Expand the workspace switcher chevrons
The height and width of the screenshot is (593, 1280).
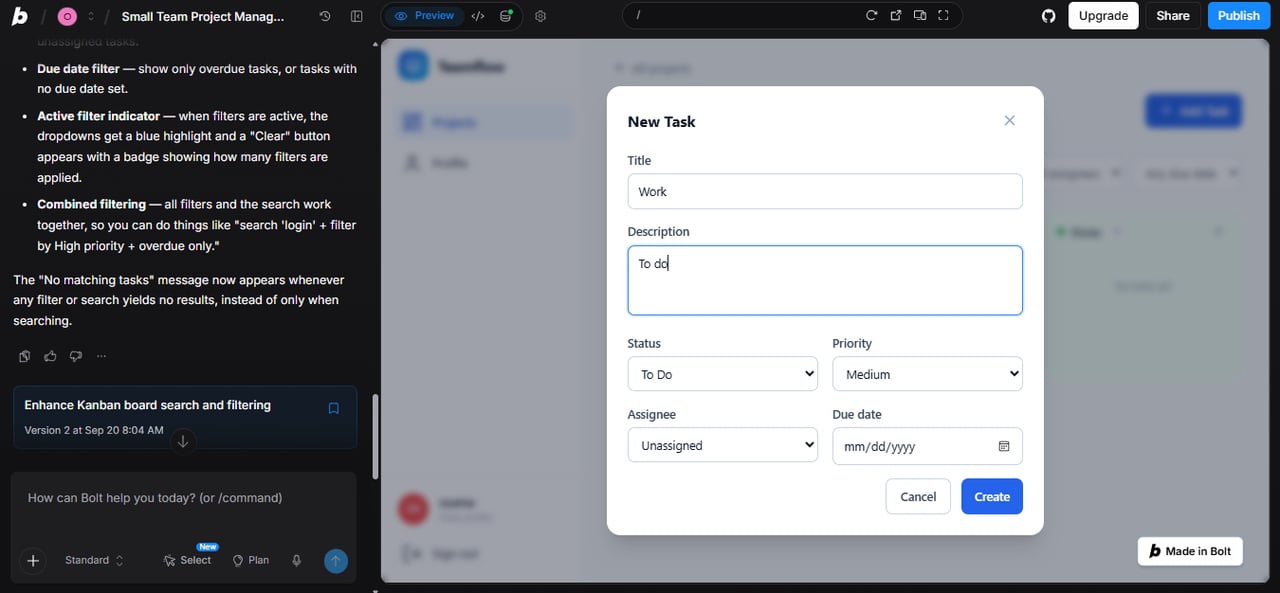pyautogui.click(x=91, y=16)
